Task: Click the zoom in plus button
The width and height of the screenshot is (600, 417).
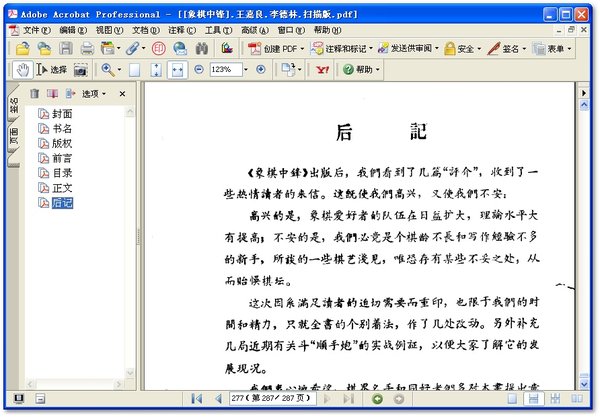Action: (261, 69)
